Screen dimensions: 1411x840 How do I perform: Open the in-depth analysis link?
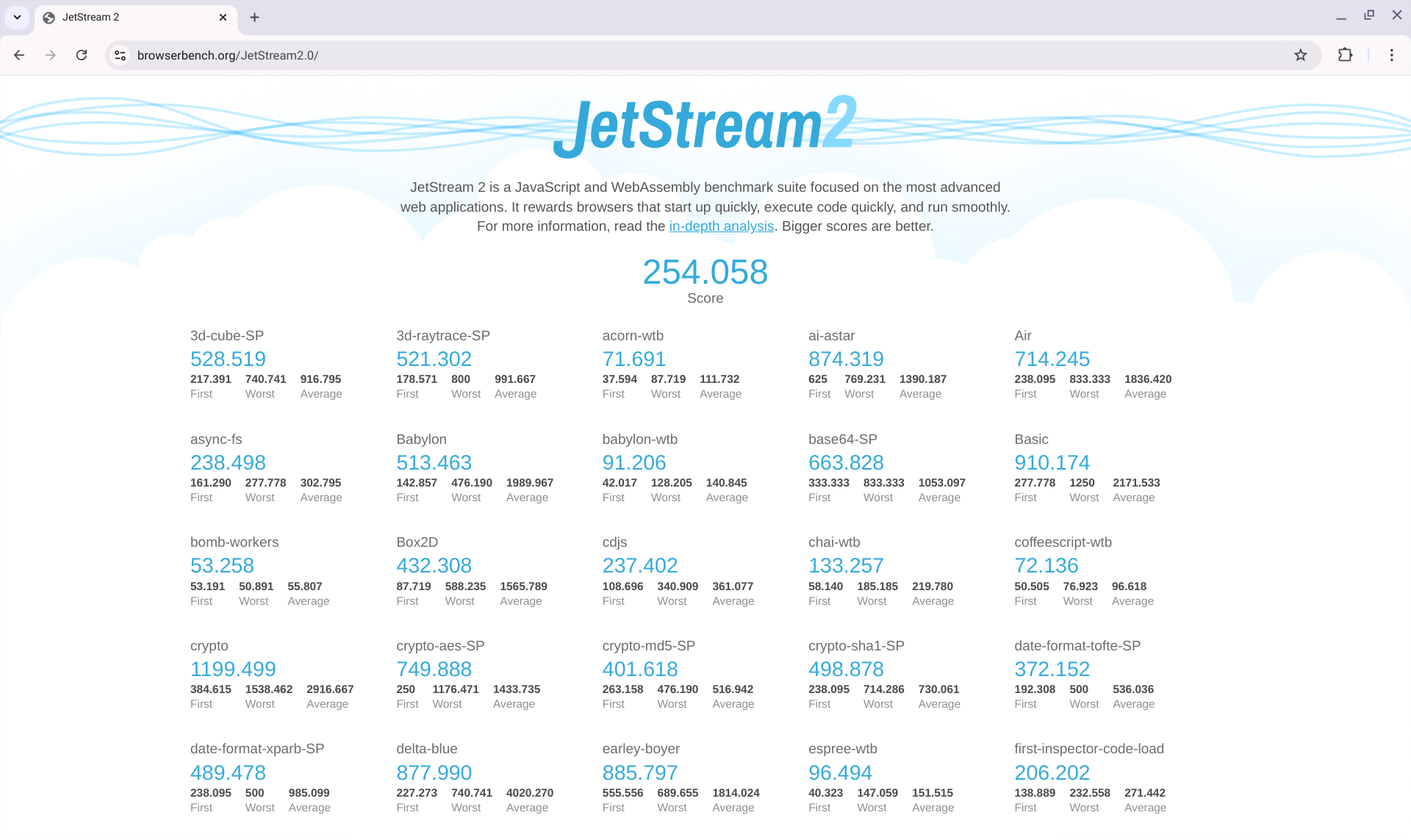tap(721, 226)
